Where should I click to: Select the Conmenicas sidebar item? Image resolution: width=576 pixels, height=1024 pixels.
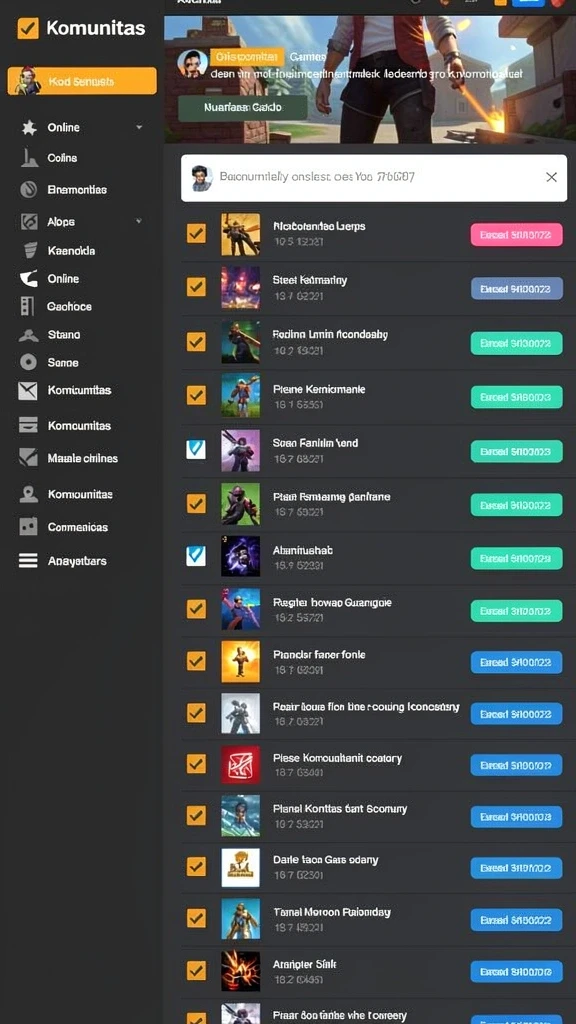[x=63, y=527]
